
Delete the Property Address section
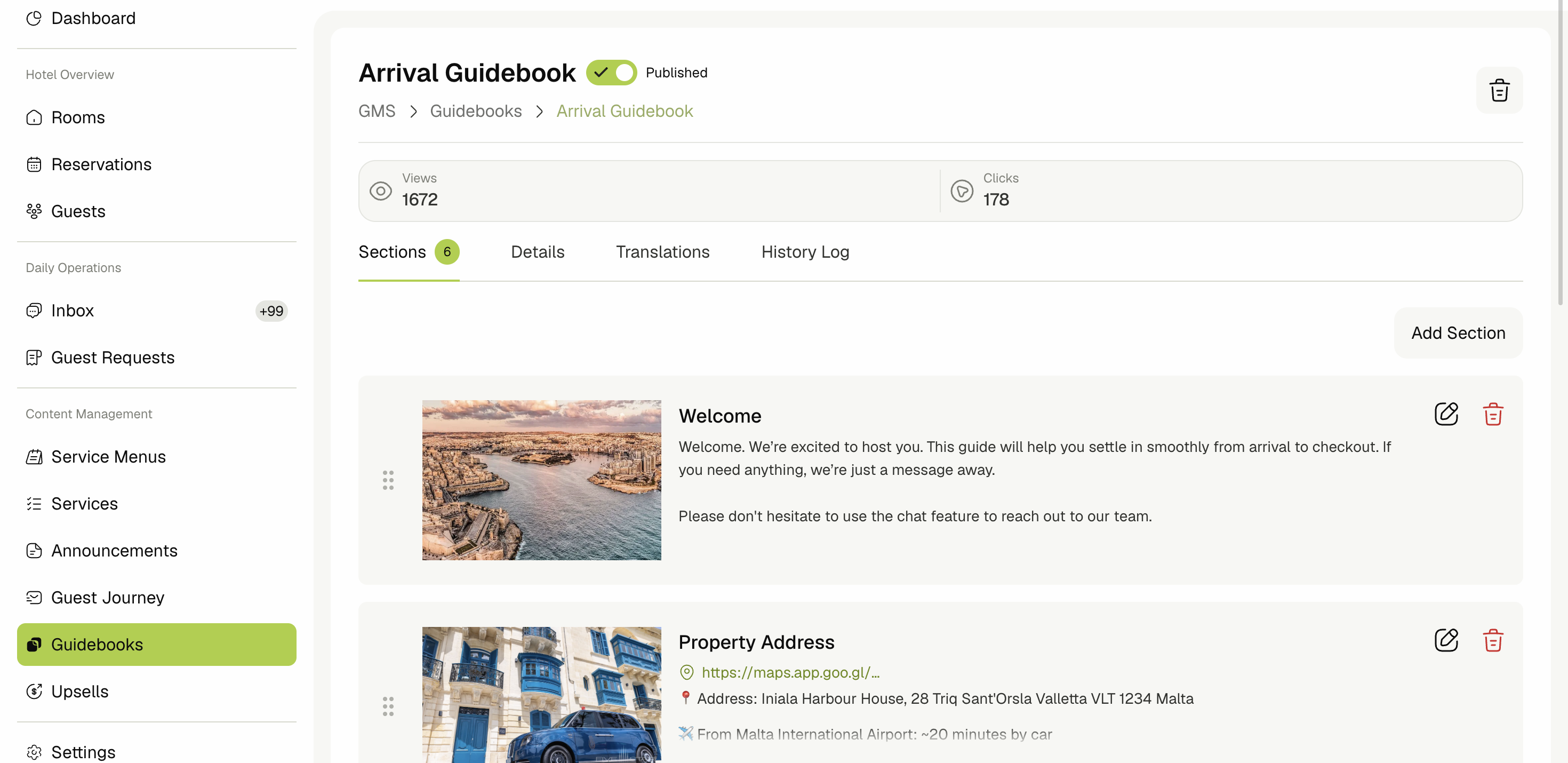click(x=1492, y=640)
